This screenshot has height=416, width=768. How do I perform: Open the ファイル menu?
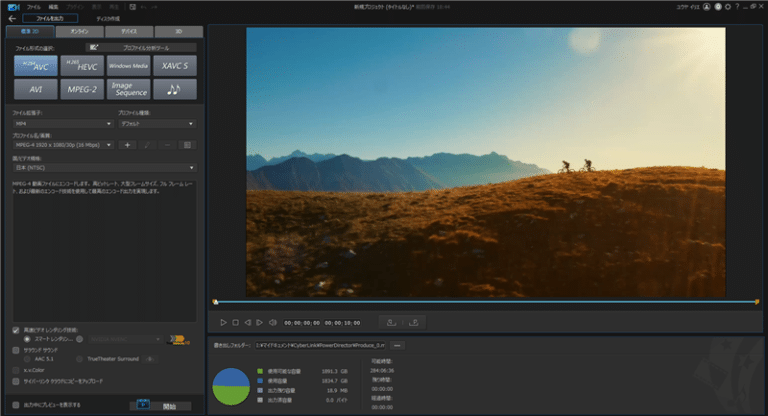click(35, 5)
